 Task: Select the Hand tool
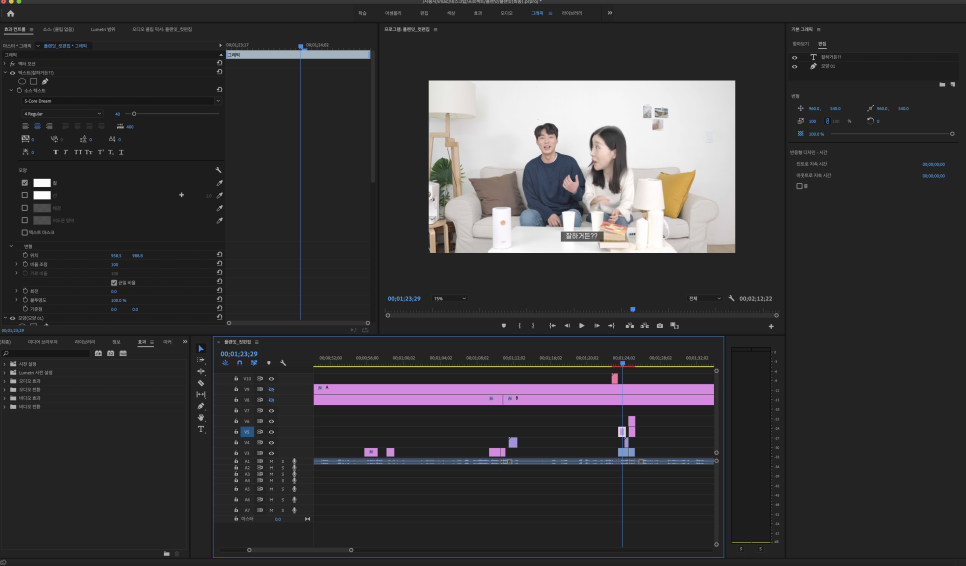201,418
